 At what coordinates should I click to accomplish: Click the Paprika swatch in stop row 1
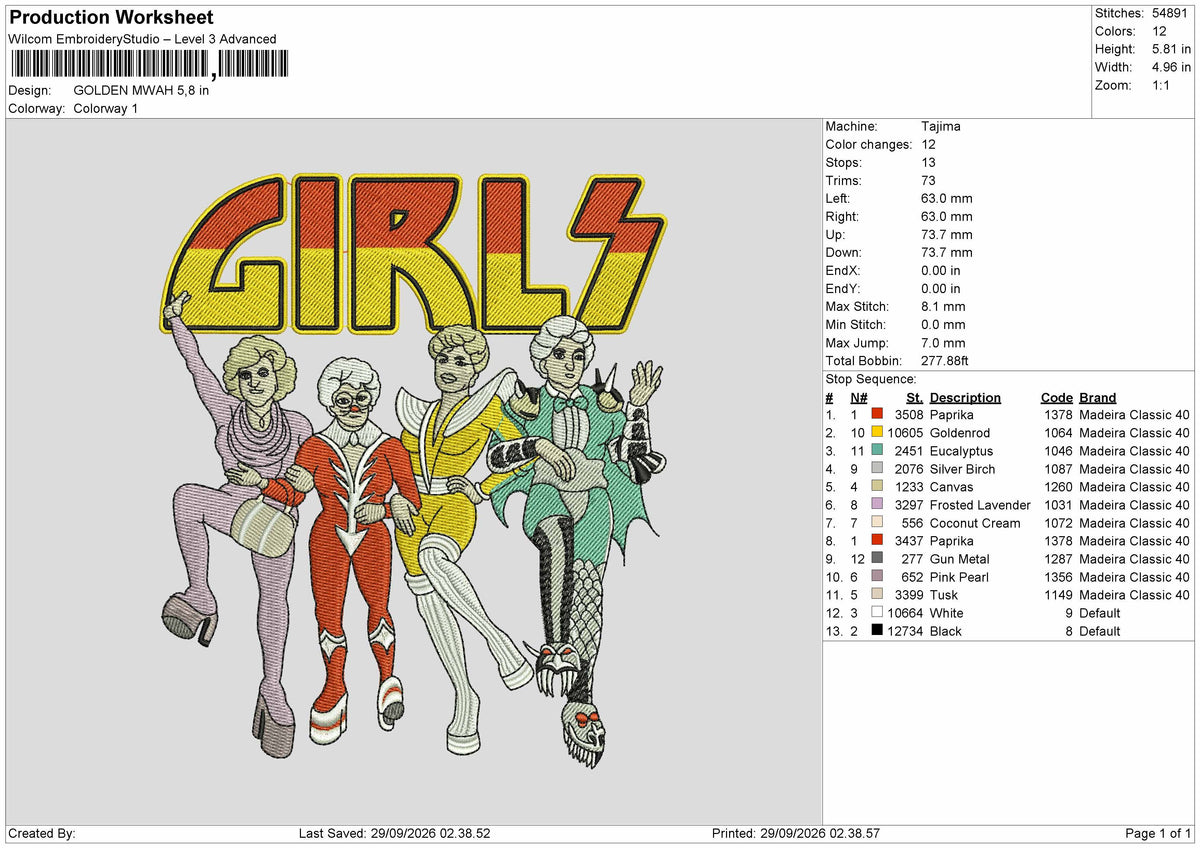(x=877, y=414)
